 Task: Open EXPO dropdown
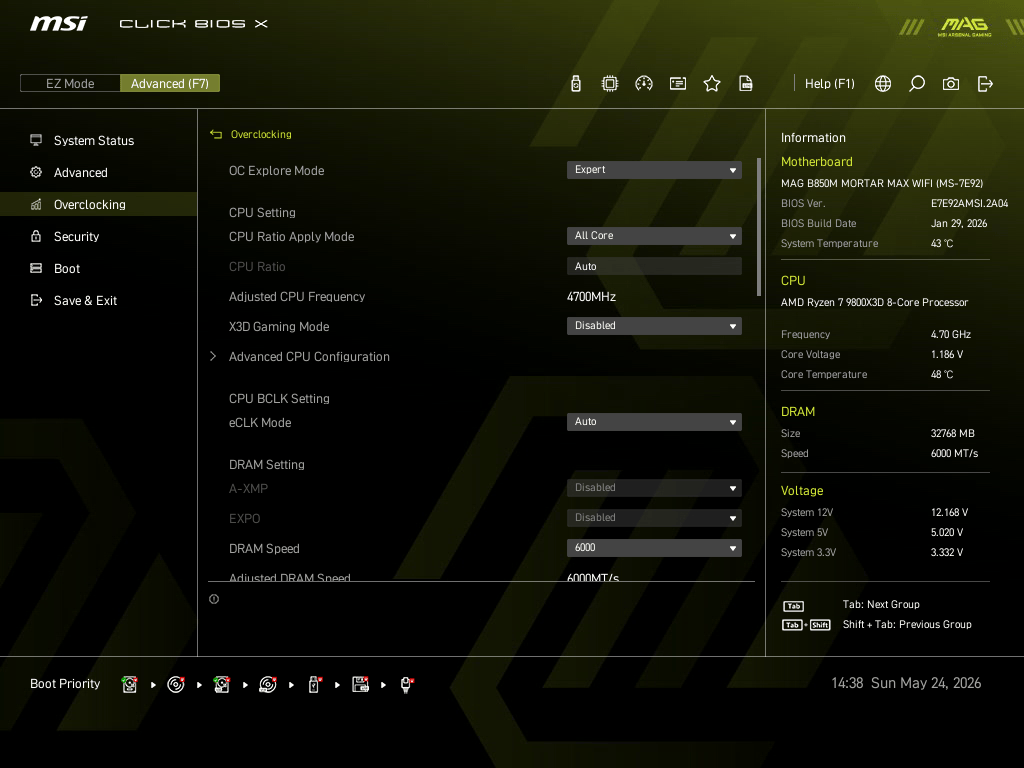click(654, 518)
